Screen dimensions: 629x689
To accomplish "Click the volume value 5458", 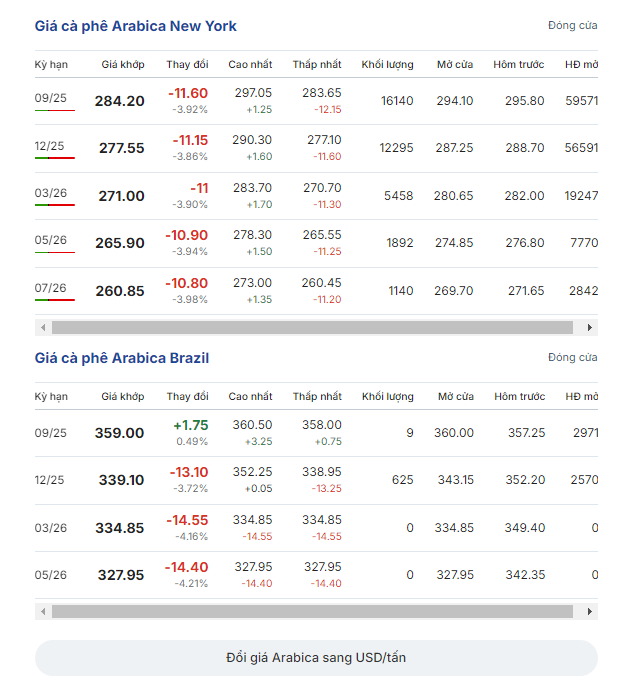I will point(399,196).
